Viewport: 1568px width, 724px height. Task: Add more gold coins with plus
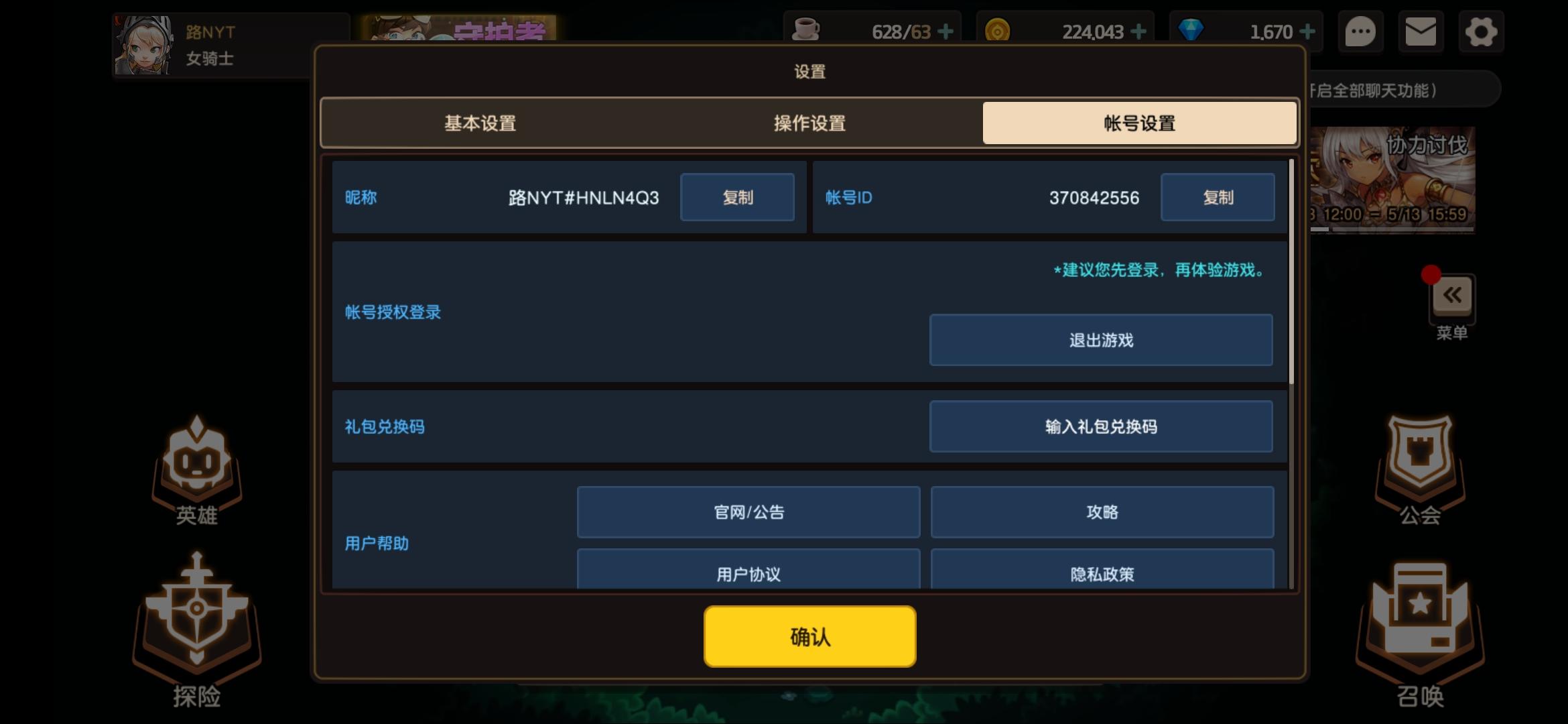pos(1138,32)
